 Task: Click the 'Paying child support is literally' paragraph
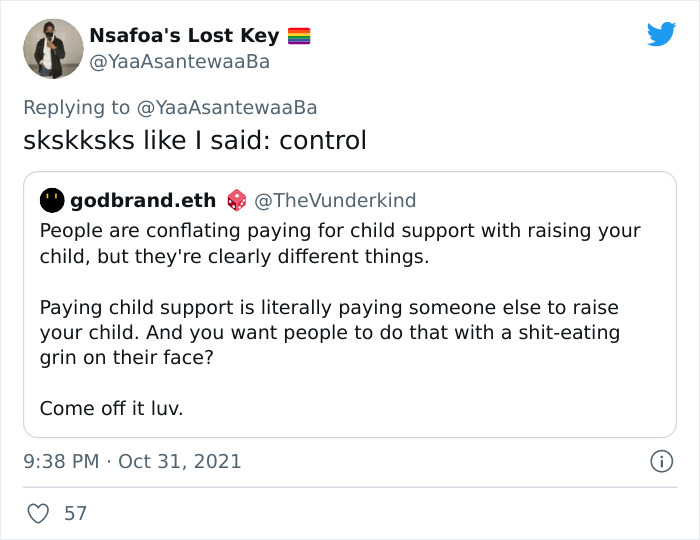pyautogui.click(x=330, y=332)
